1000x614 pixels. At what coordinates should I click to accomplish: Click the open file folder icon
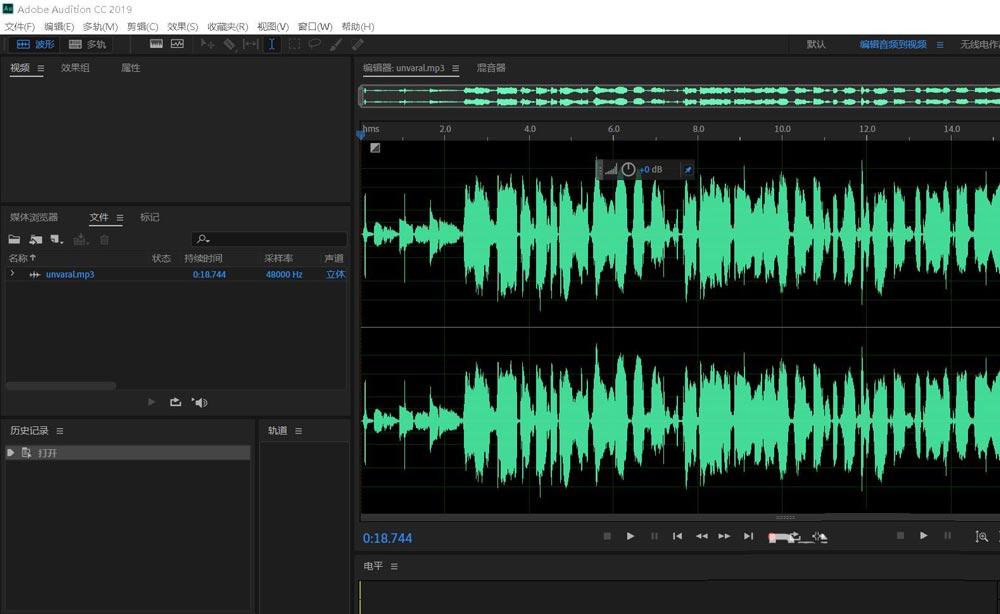tap(14, 240)
